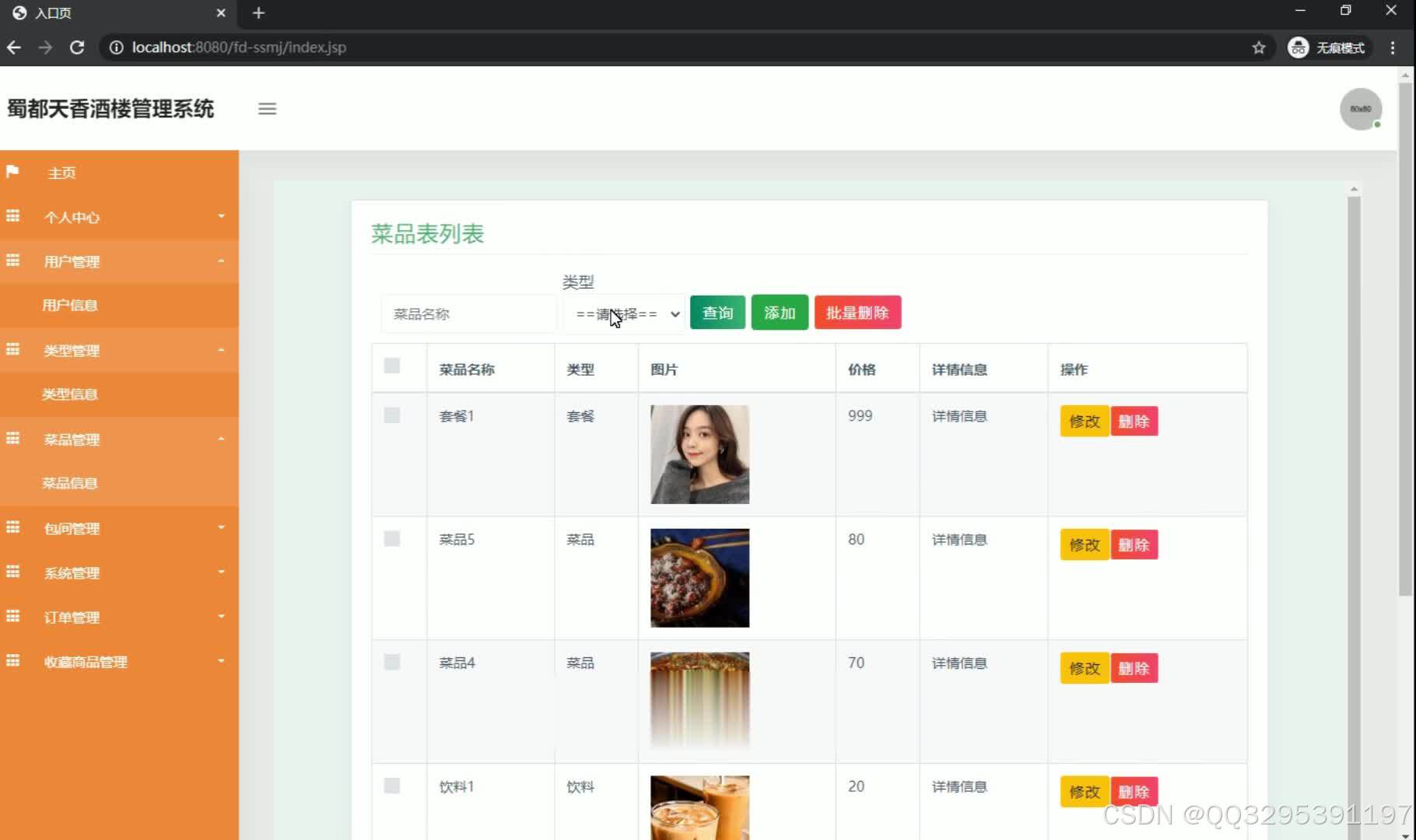The image size is (1416, 840).
Task: Expand the 系统管理 menu
Action: [x=119, y=572]
